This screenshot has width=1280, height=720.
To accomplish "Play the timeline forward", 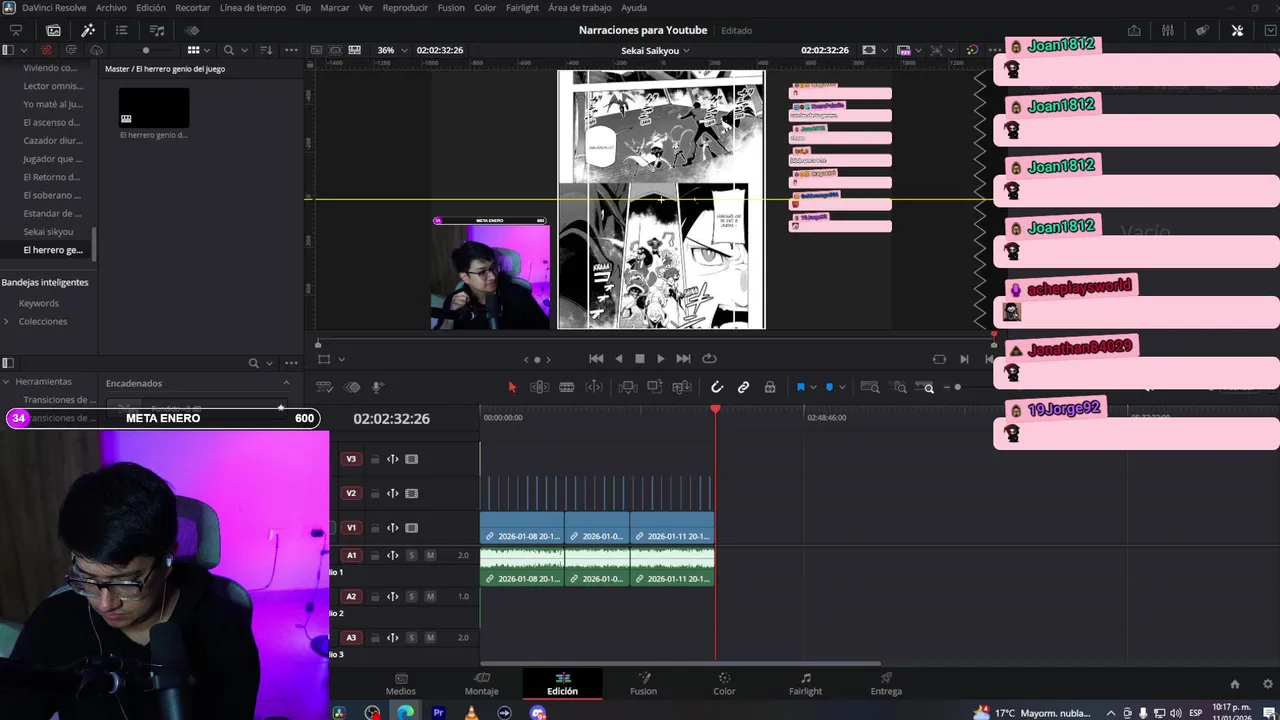I will (660, 358).
